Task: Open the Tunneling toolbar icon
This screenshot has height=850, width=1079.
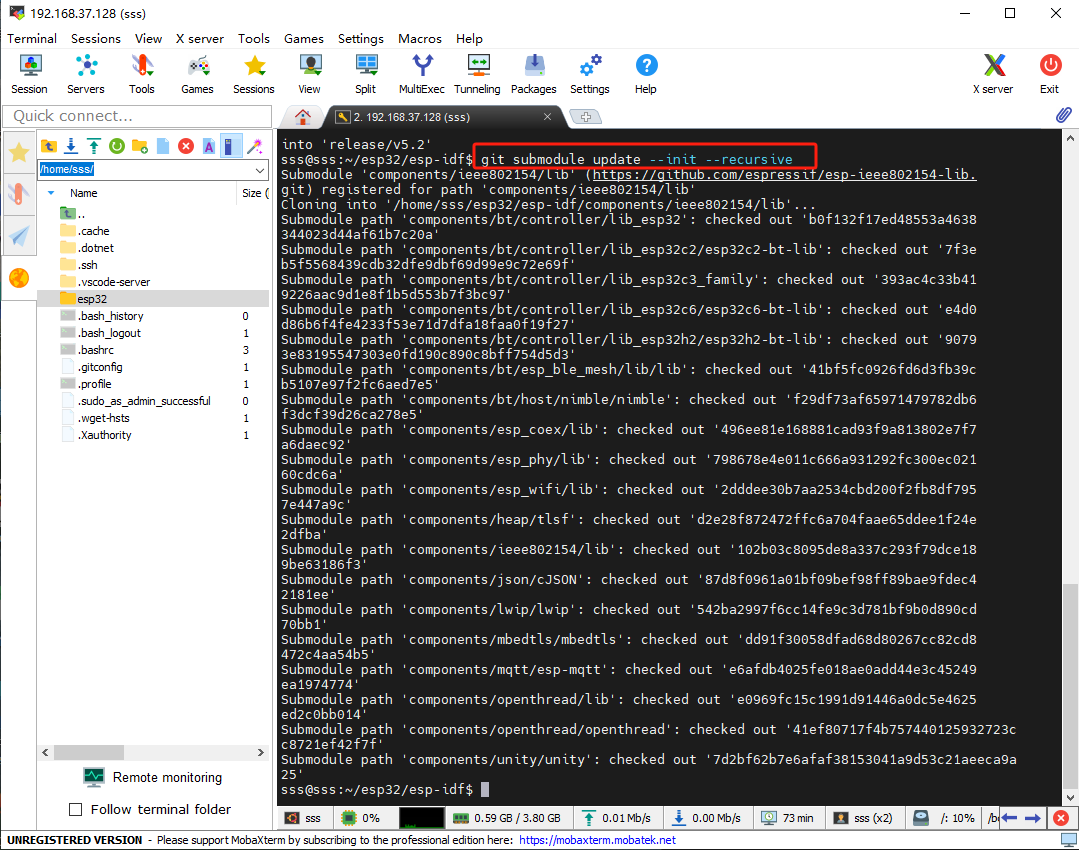Action: 478,74
